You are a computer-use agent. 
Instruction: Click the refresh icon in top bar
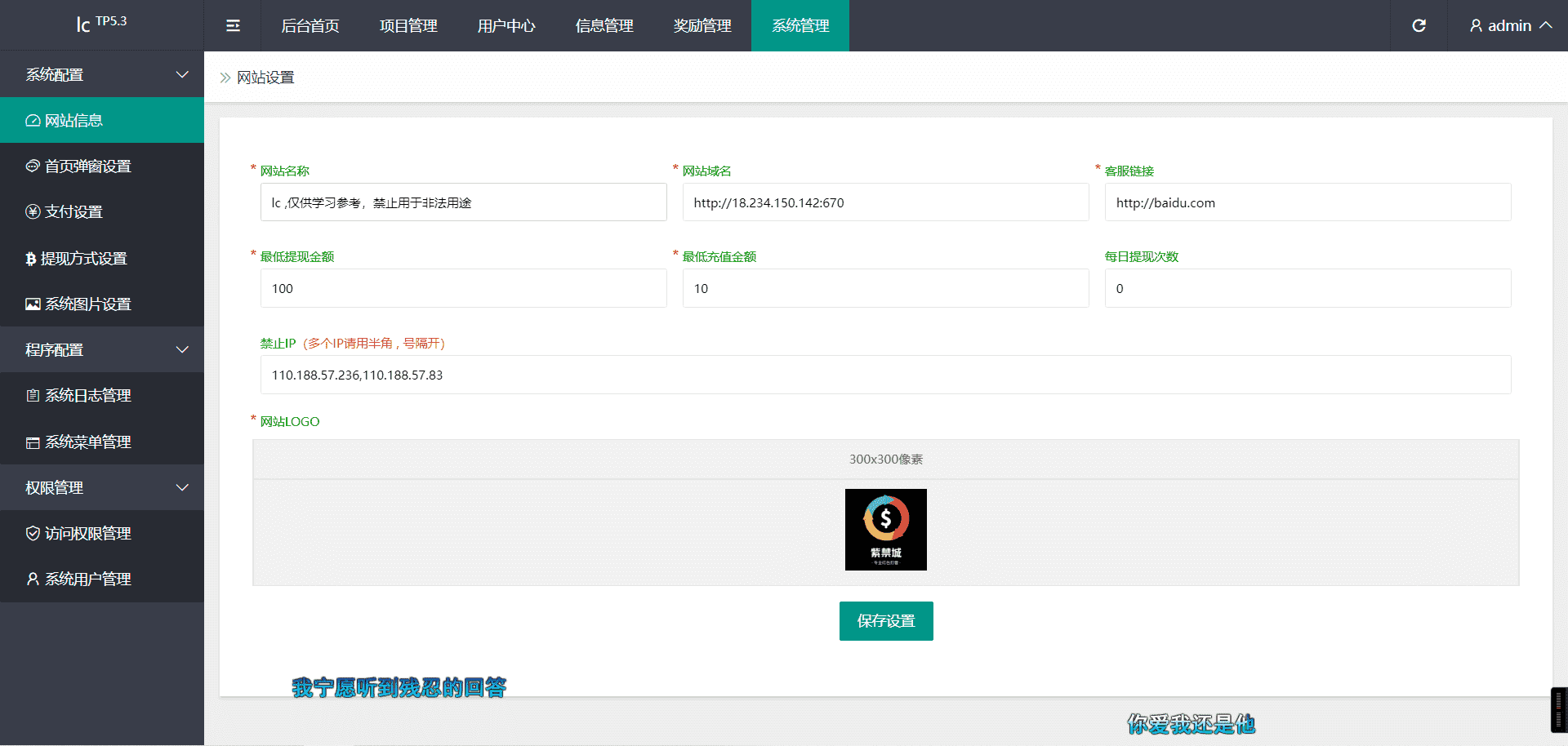1419,26
